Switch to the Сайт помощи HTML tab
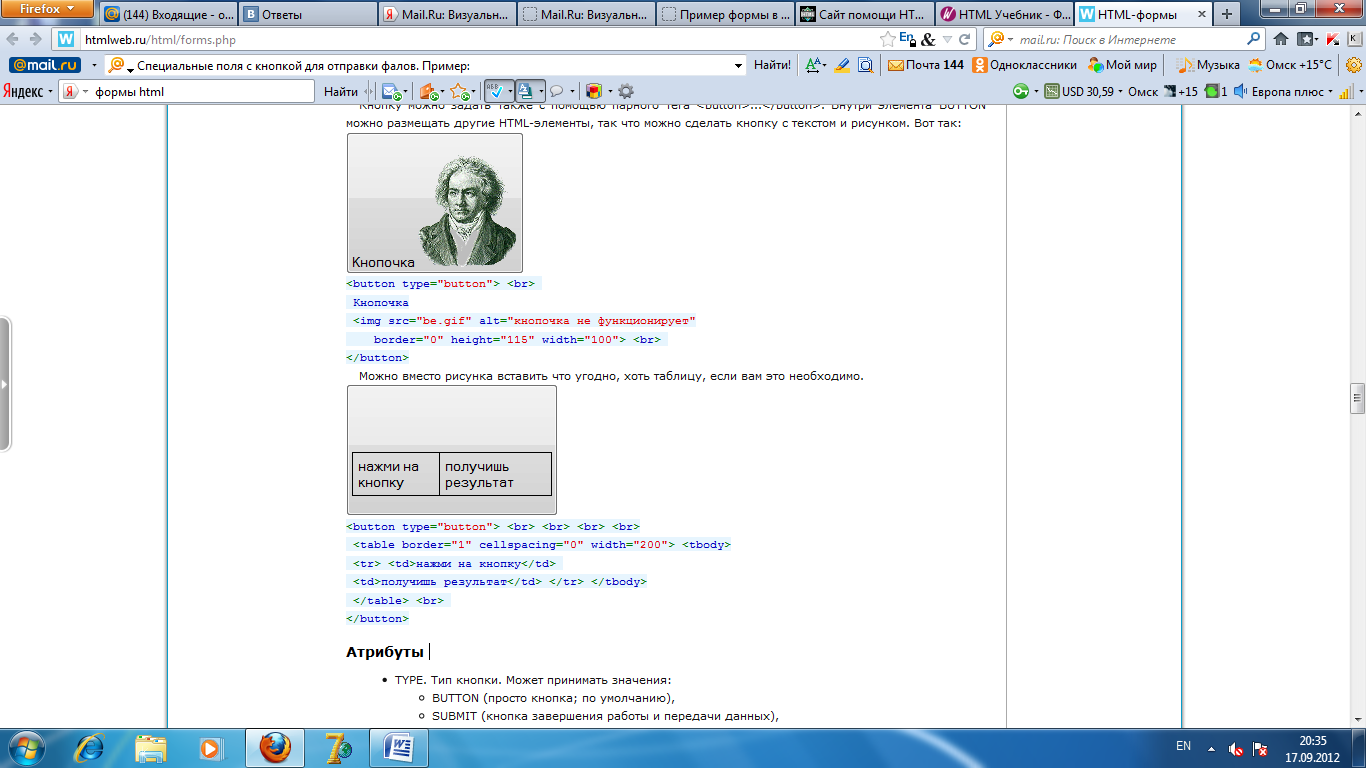1366x768 pixels. 865,15
